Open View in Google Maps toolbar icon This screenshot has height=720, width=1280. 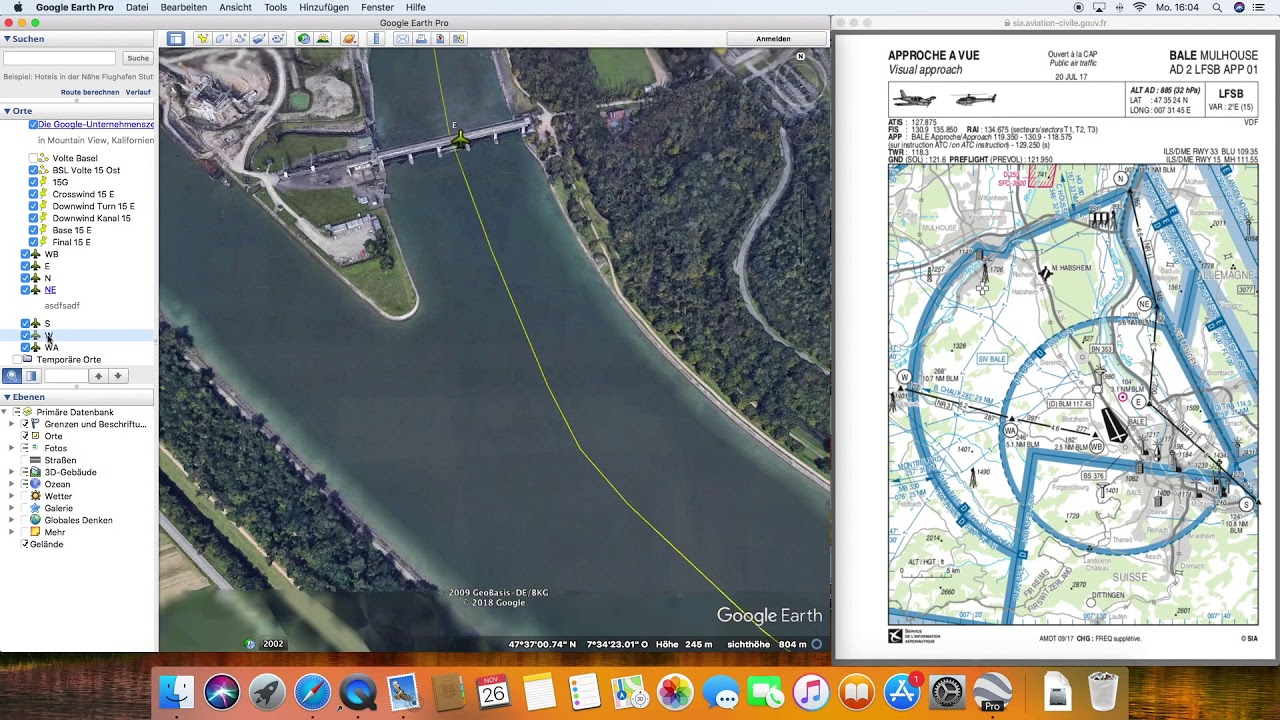459,39
